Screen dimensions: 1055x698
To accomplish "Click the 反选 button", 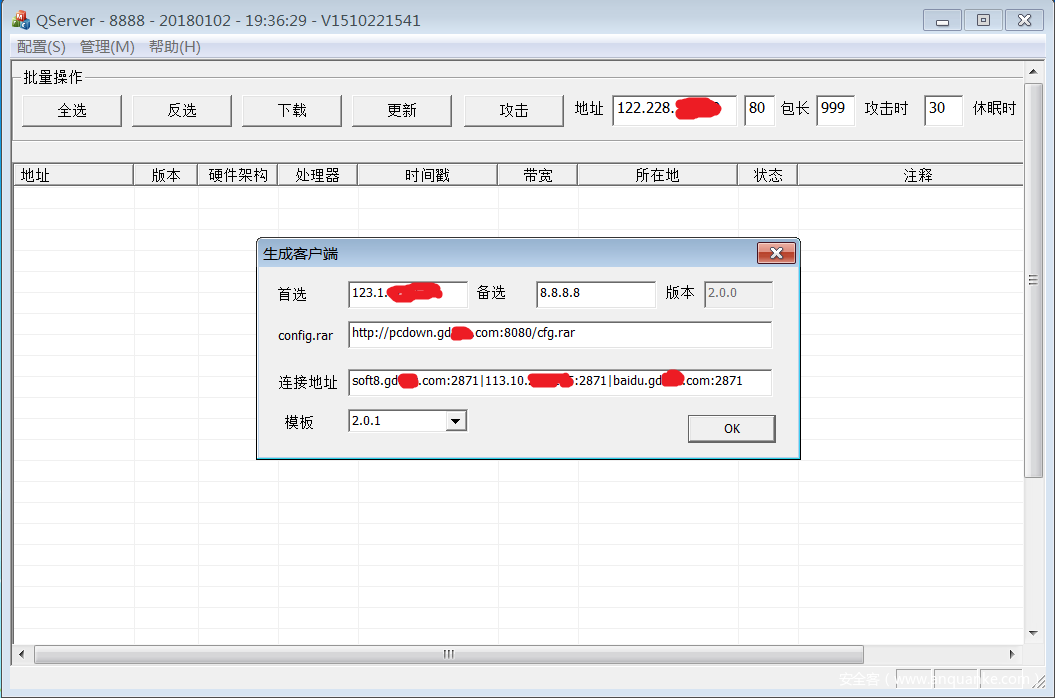I will 182,110.
